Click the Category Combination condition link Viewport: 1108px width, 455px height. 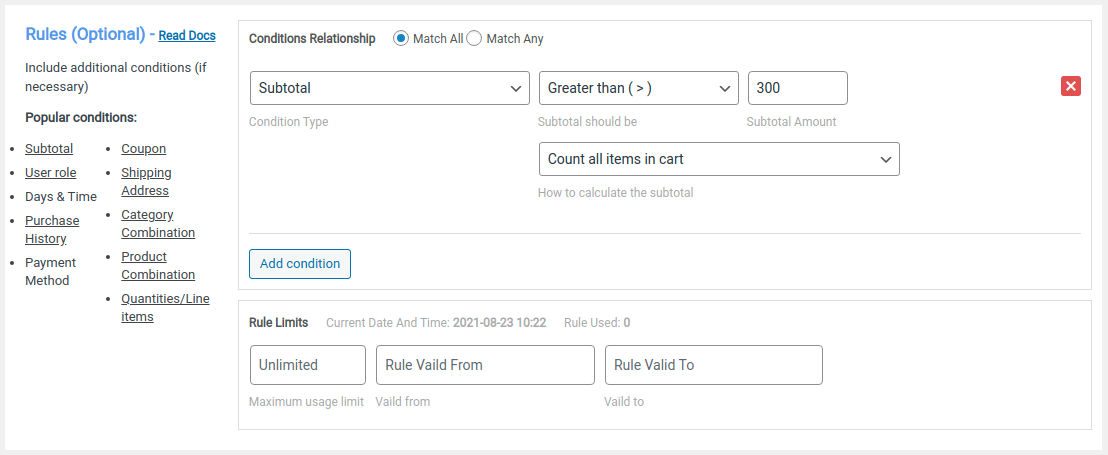point(157,224)
